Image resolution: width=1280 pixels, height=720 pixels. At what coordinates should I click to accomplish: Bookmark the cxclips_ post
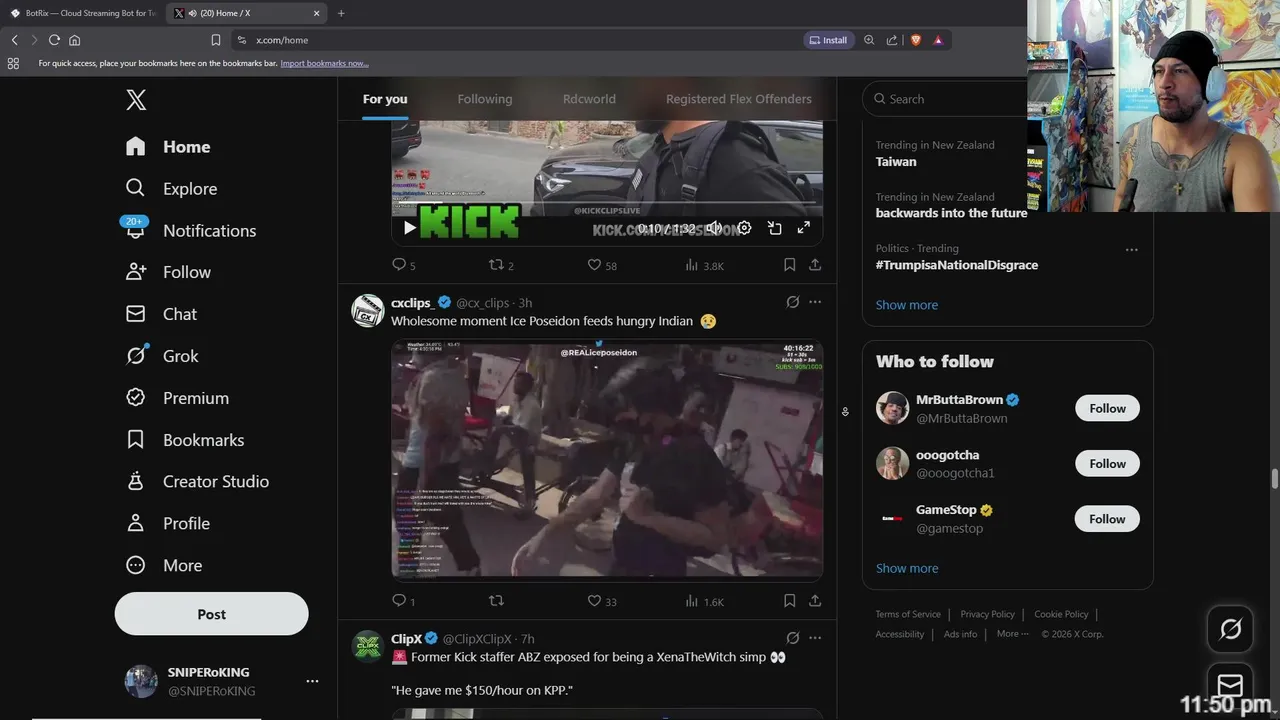click(x=789, y=601)
